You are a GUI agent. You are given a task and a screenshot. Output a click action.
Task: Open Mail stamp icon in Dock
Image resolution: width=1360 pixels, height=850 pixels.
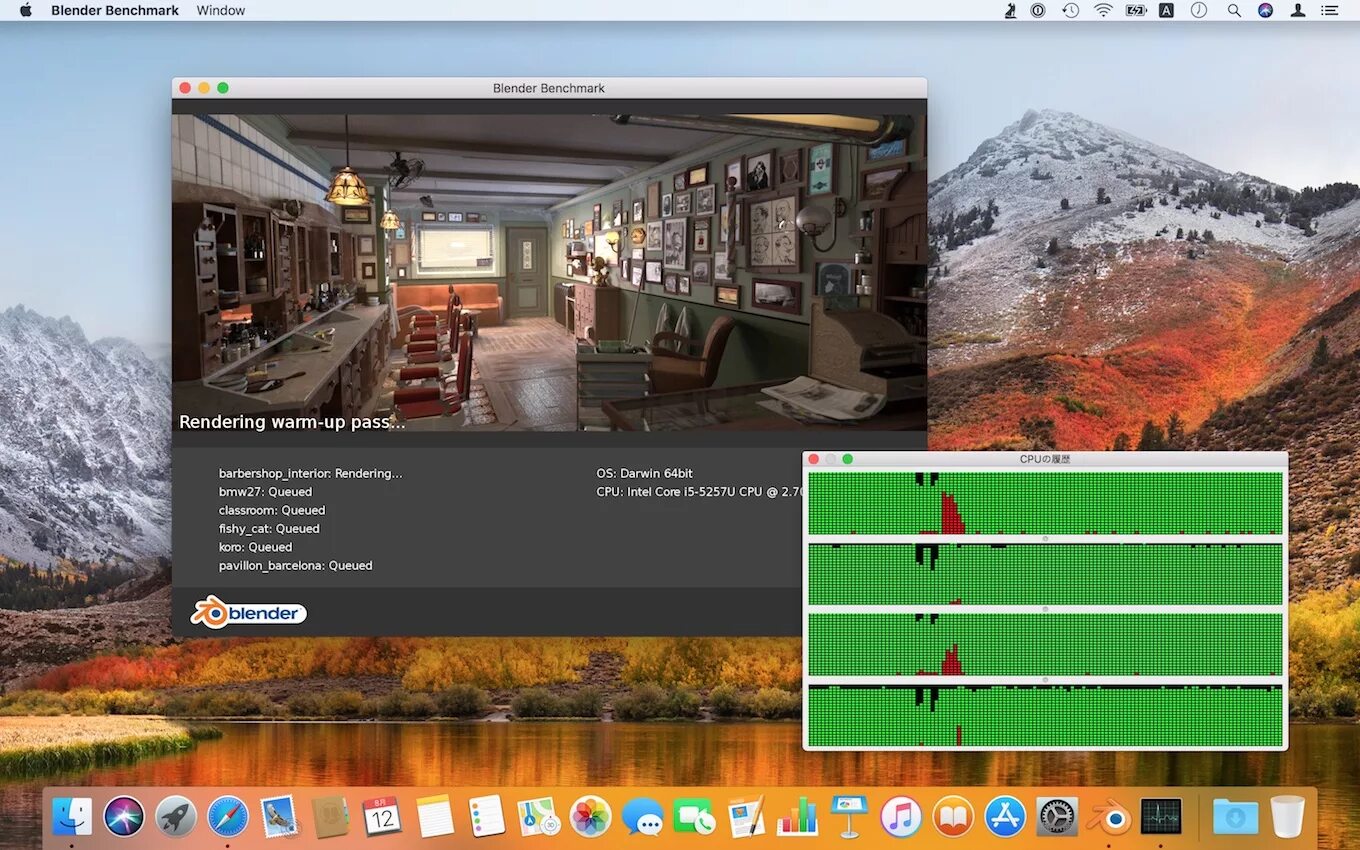(279, 816)
